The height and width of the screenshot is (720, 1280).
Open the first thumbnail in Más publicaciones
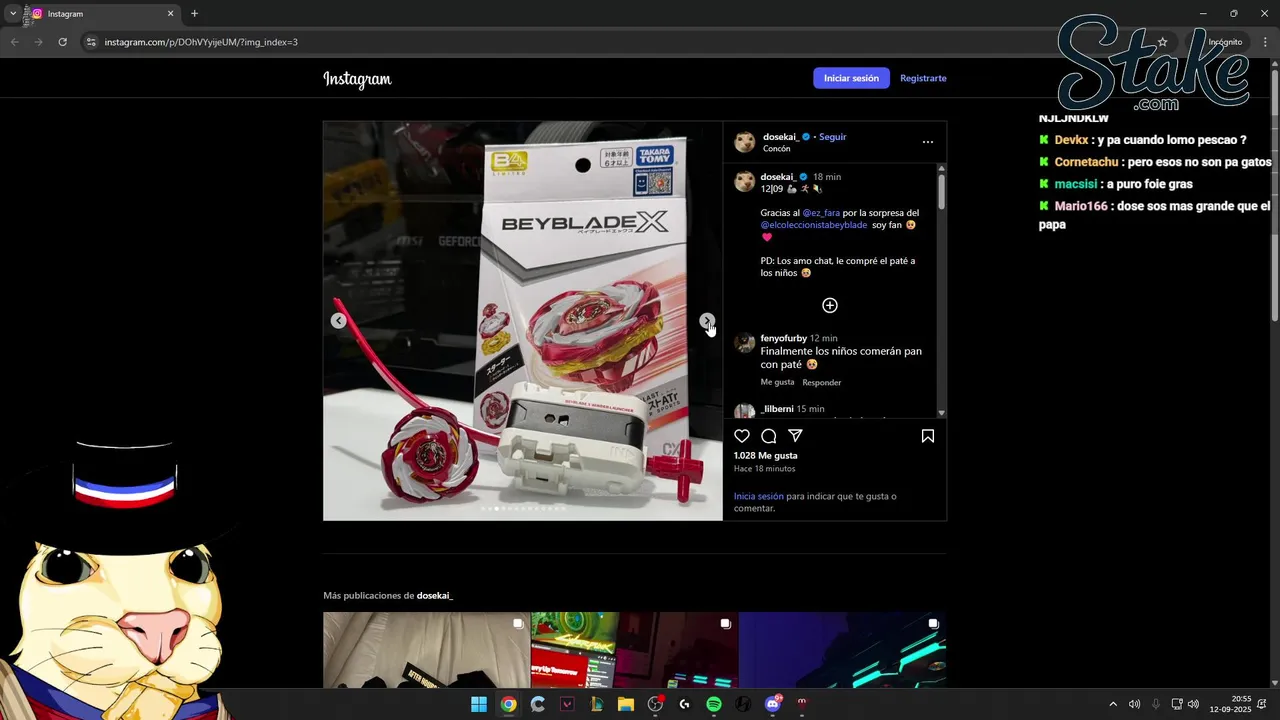tap(426, 650)
